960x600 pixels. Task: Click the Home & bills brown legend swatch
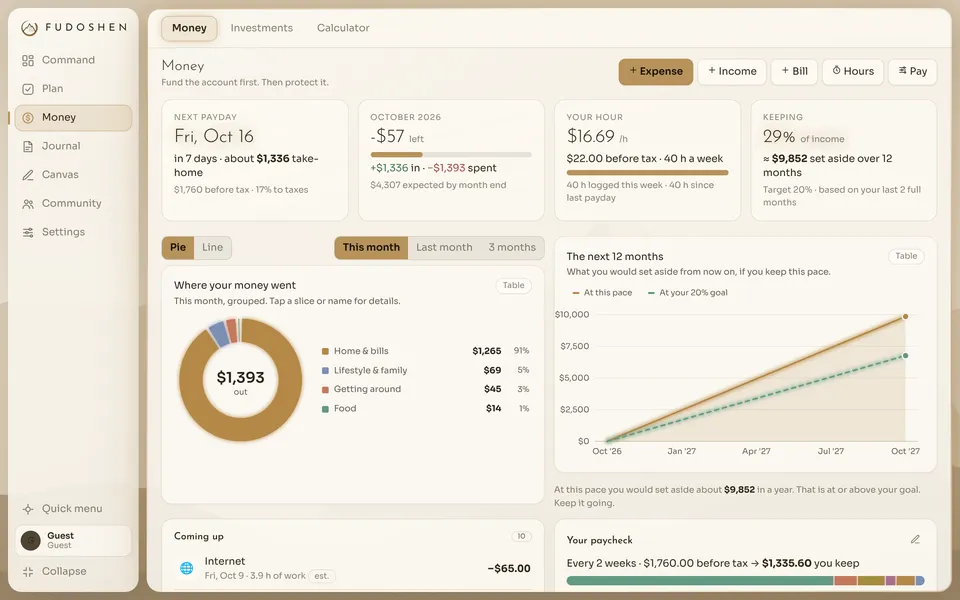pyautogui.click(x=325, y=351)
